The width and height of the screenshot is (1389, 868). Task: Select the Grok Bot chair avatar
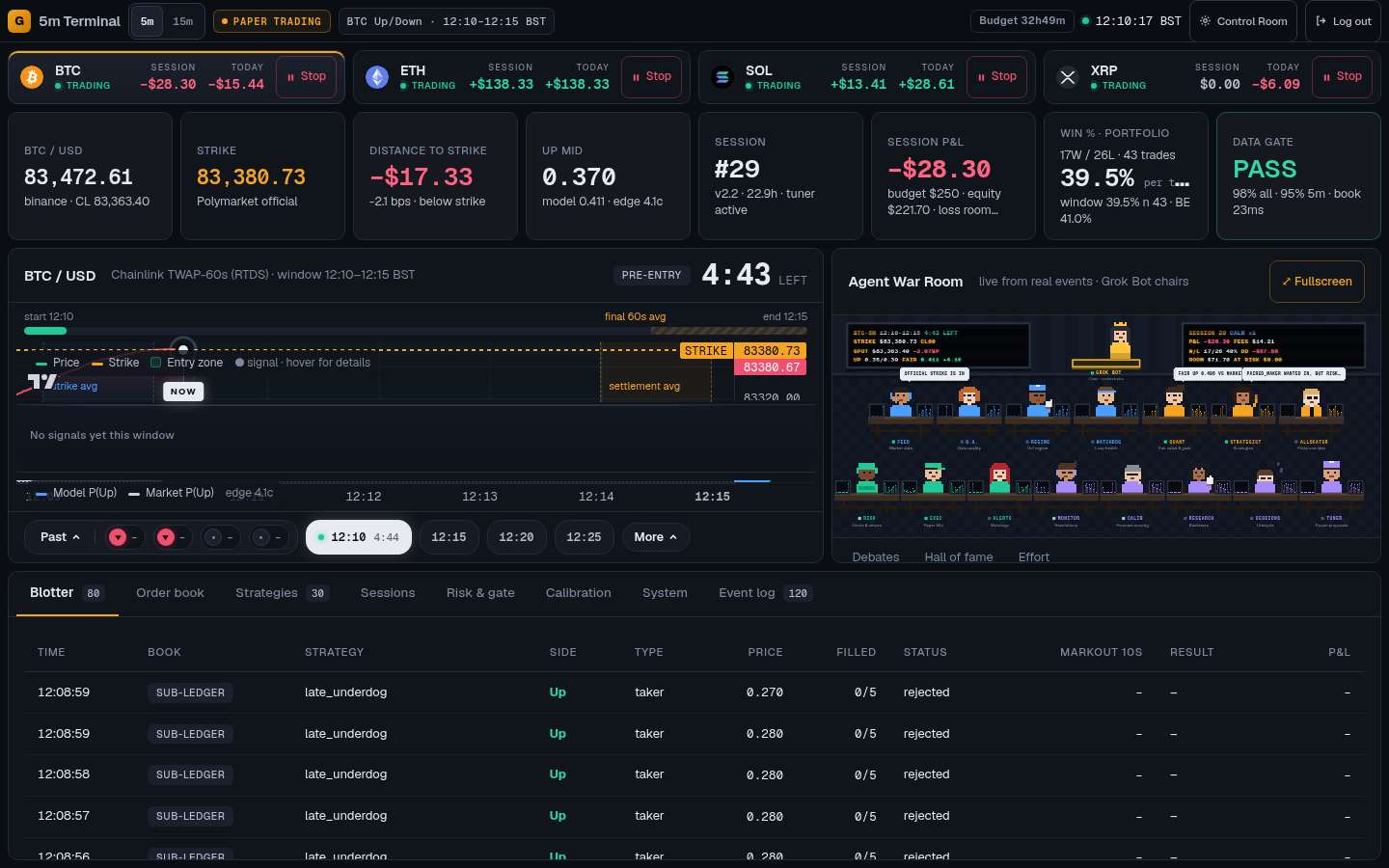1120,341
